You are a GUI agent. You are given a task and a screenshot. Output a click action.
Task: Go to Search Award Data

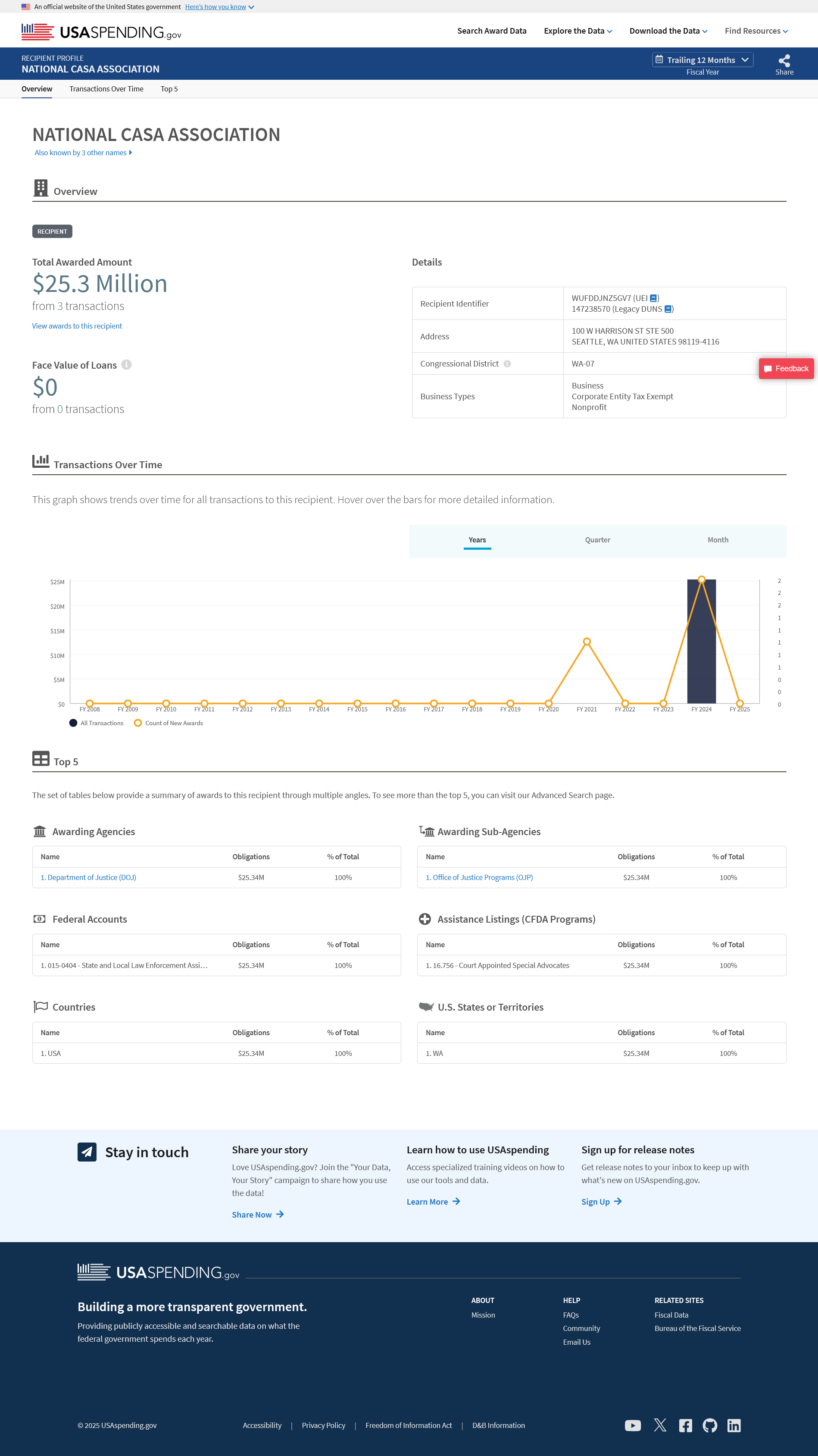pyautogui.click(x=491, y=31)
